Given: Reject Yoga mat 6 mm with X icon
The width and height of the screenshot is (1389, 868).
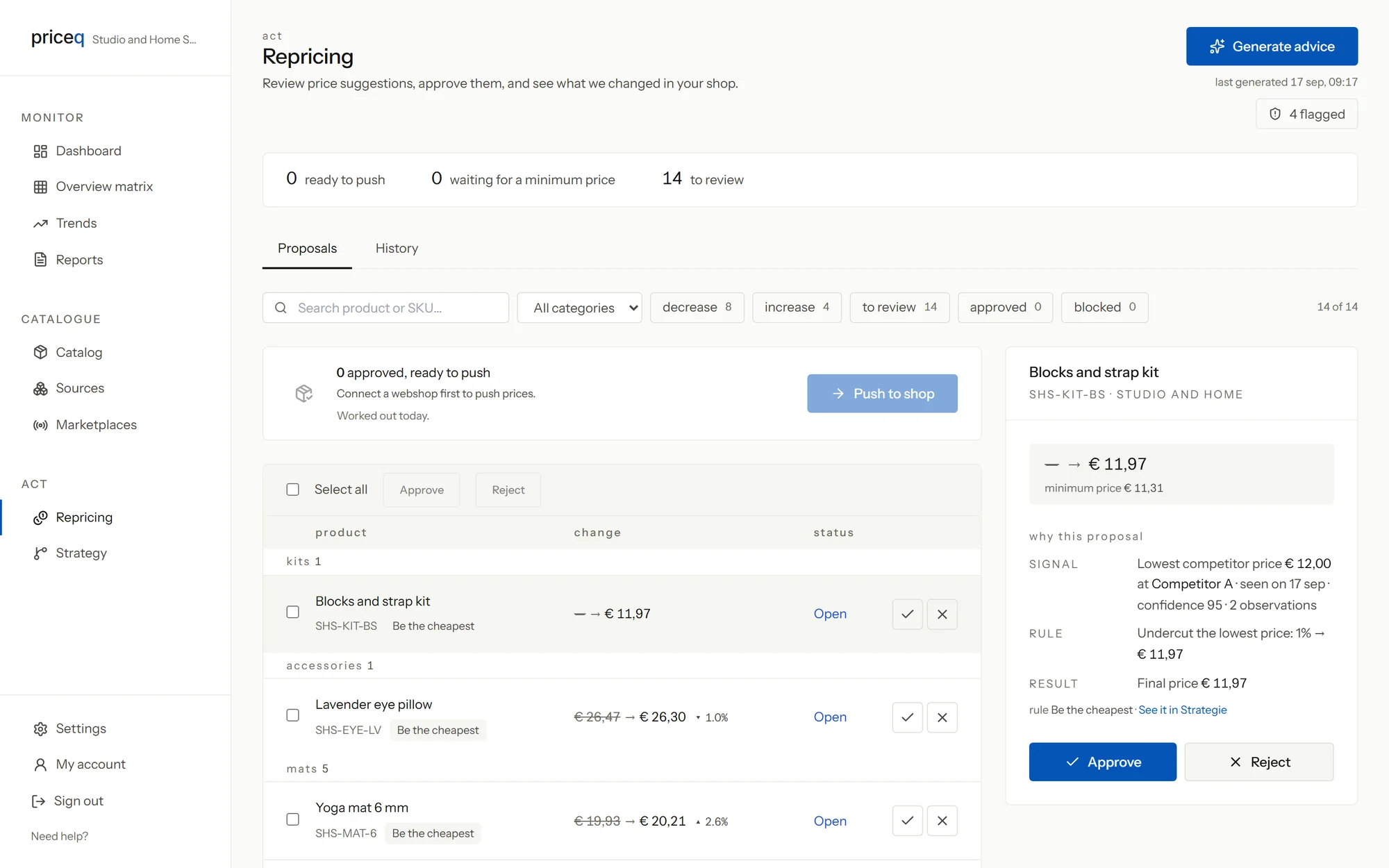Looking at the screenshot, I should tap(942, 821).
